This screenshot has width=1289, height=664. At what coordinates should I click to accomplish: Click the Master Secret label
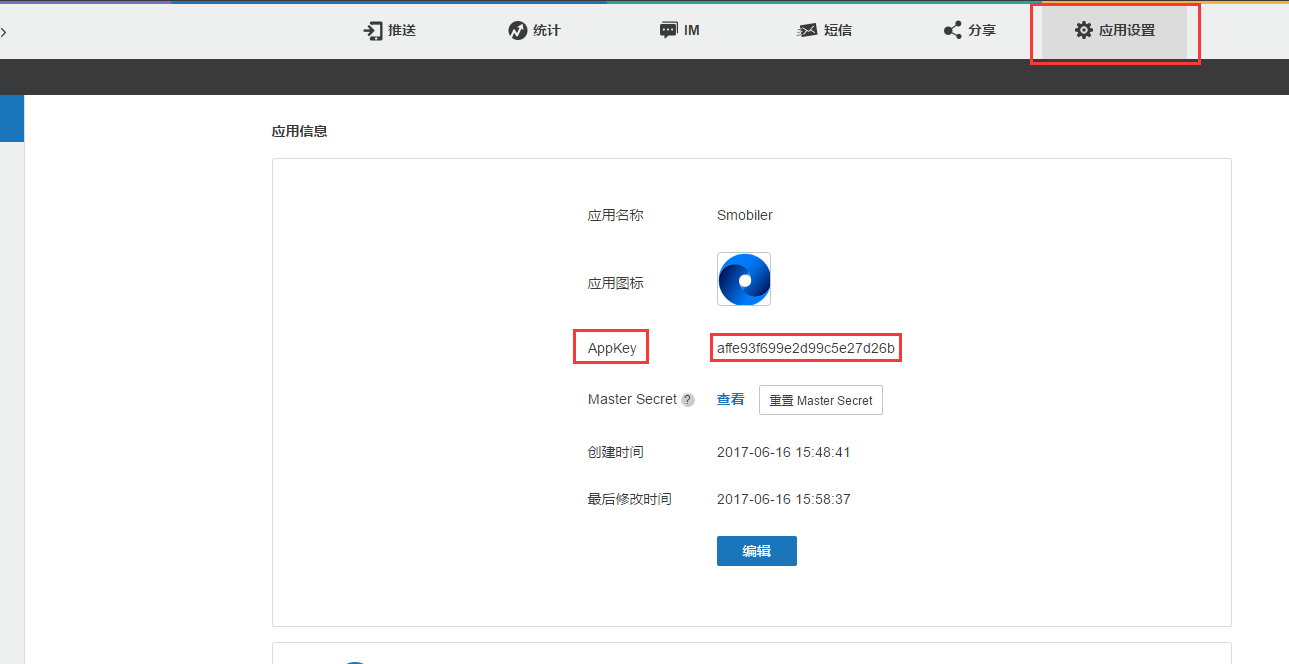tap(633, 399)
